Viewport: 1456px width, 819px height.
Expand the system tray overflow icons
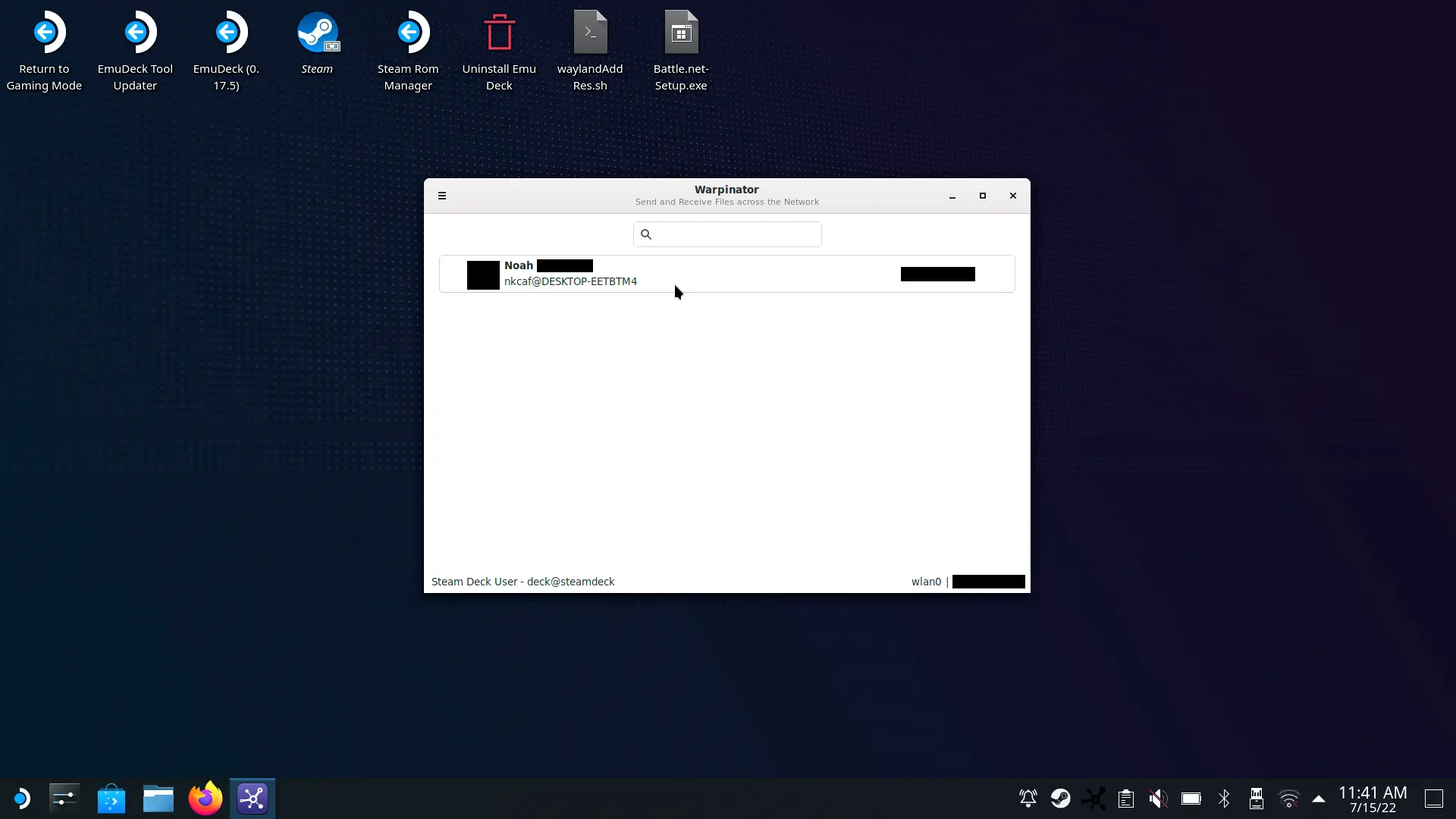pyautogui.click(x=1319, y=798)
